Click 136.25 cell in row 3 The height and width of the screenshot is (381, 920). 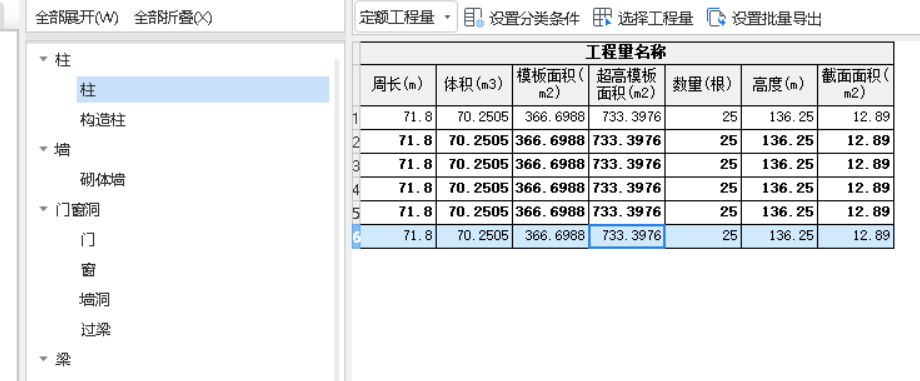[779, 165]
